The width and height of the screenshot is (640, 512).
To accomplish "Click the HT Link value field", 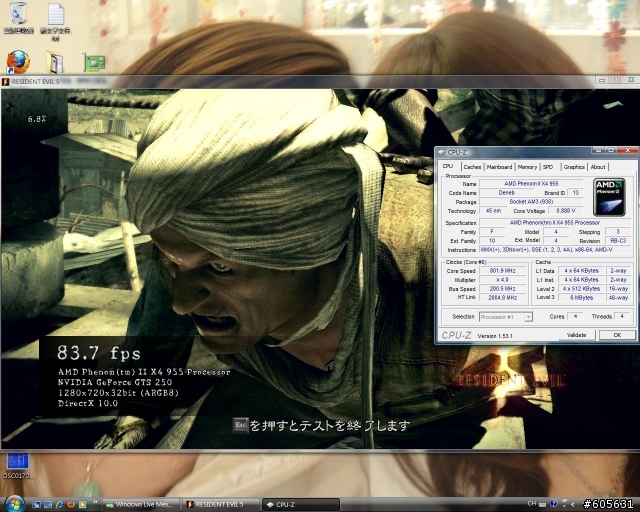I will (x=502, y=298).
